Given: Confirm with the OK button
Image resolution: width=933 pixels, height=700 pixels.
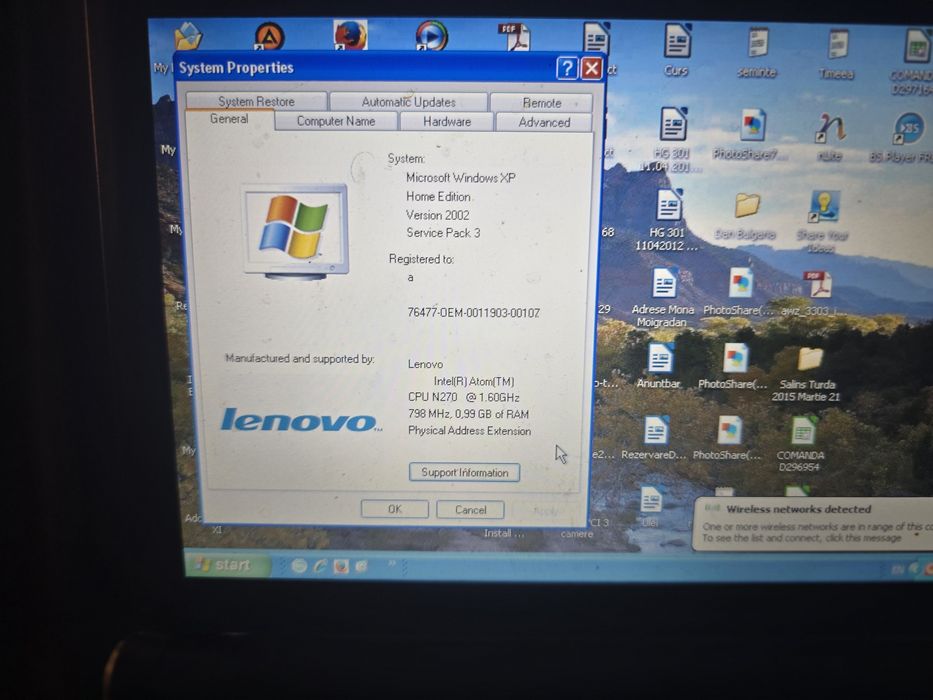Looking at the screenshot, I should tap(395, 509).
